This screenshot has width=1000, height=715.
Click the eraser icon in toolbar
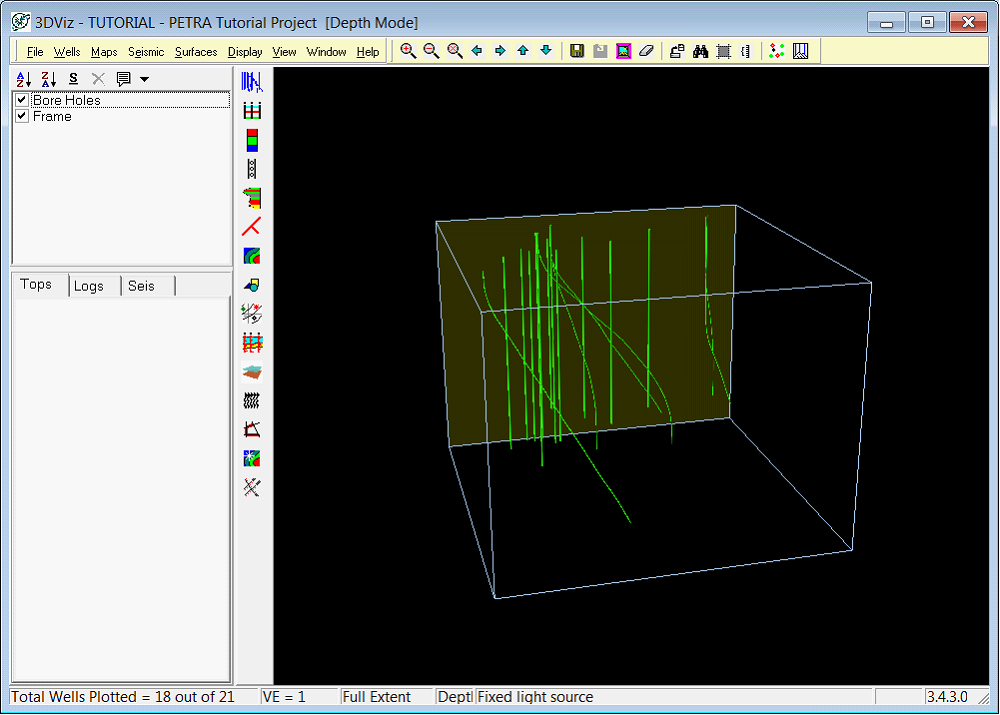click(647, 51)
